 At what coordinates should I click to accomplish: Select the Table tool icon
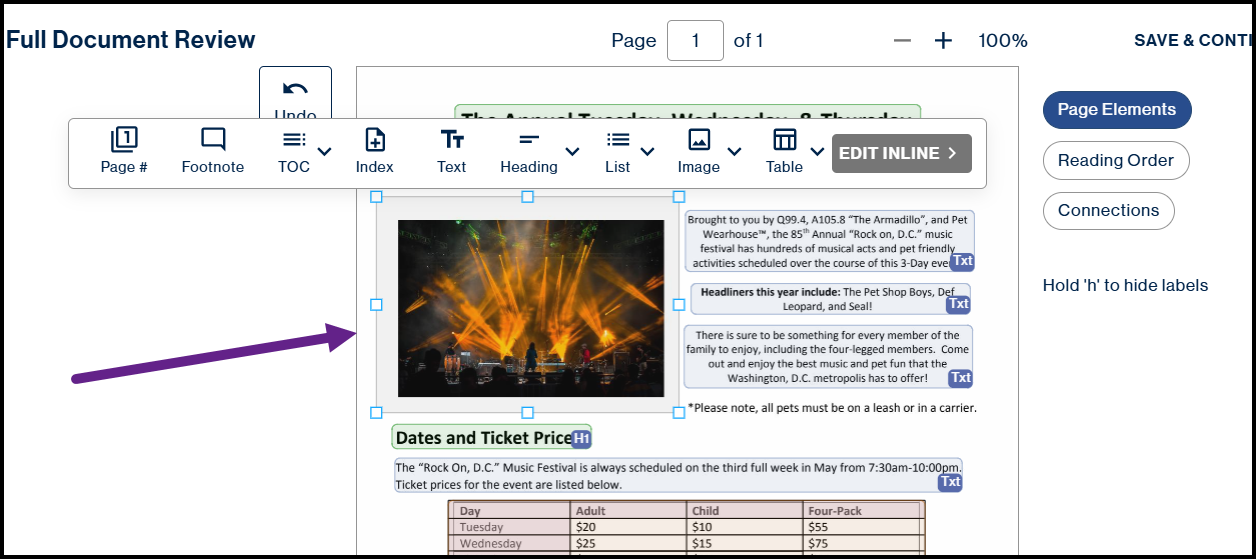pos(785,140)
